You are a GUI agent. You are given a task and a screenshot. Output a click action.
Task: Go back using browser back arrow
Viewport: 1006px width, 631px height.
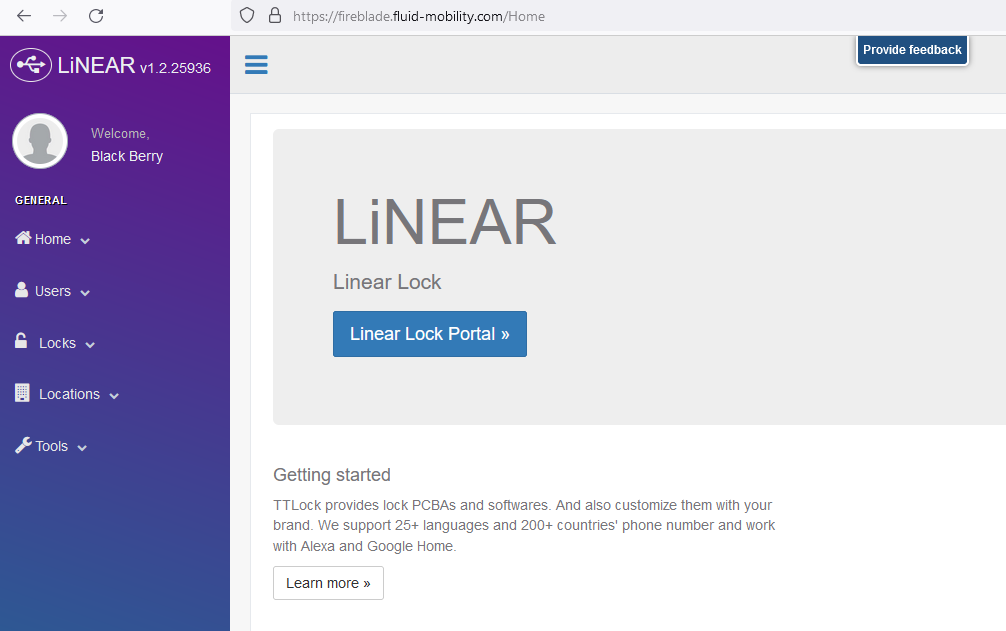click(x=24, y=16)
